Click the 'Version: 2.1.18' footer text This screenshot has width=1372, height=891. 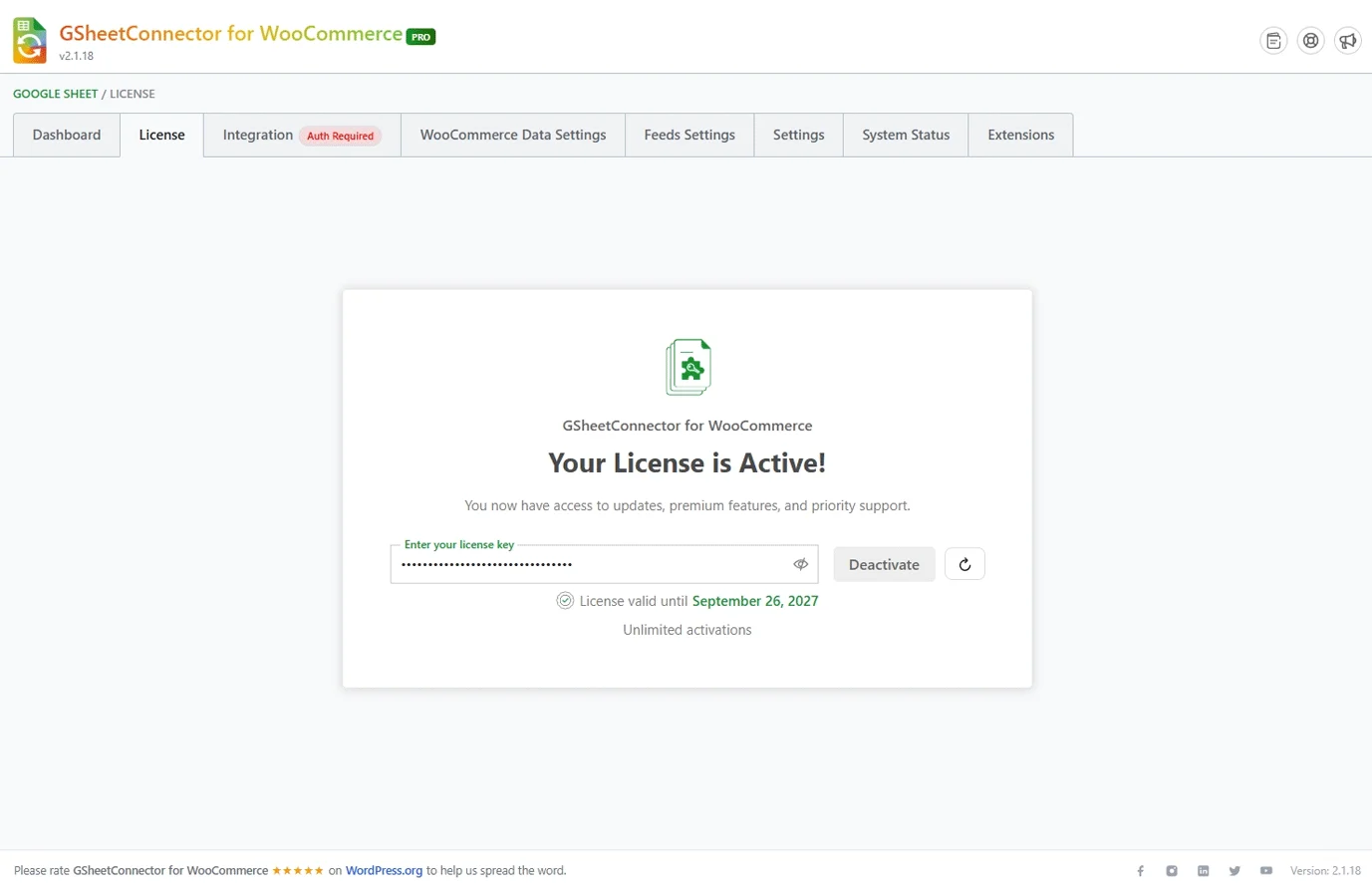(x=1325, y=871)
